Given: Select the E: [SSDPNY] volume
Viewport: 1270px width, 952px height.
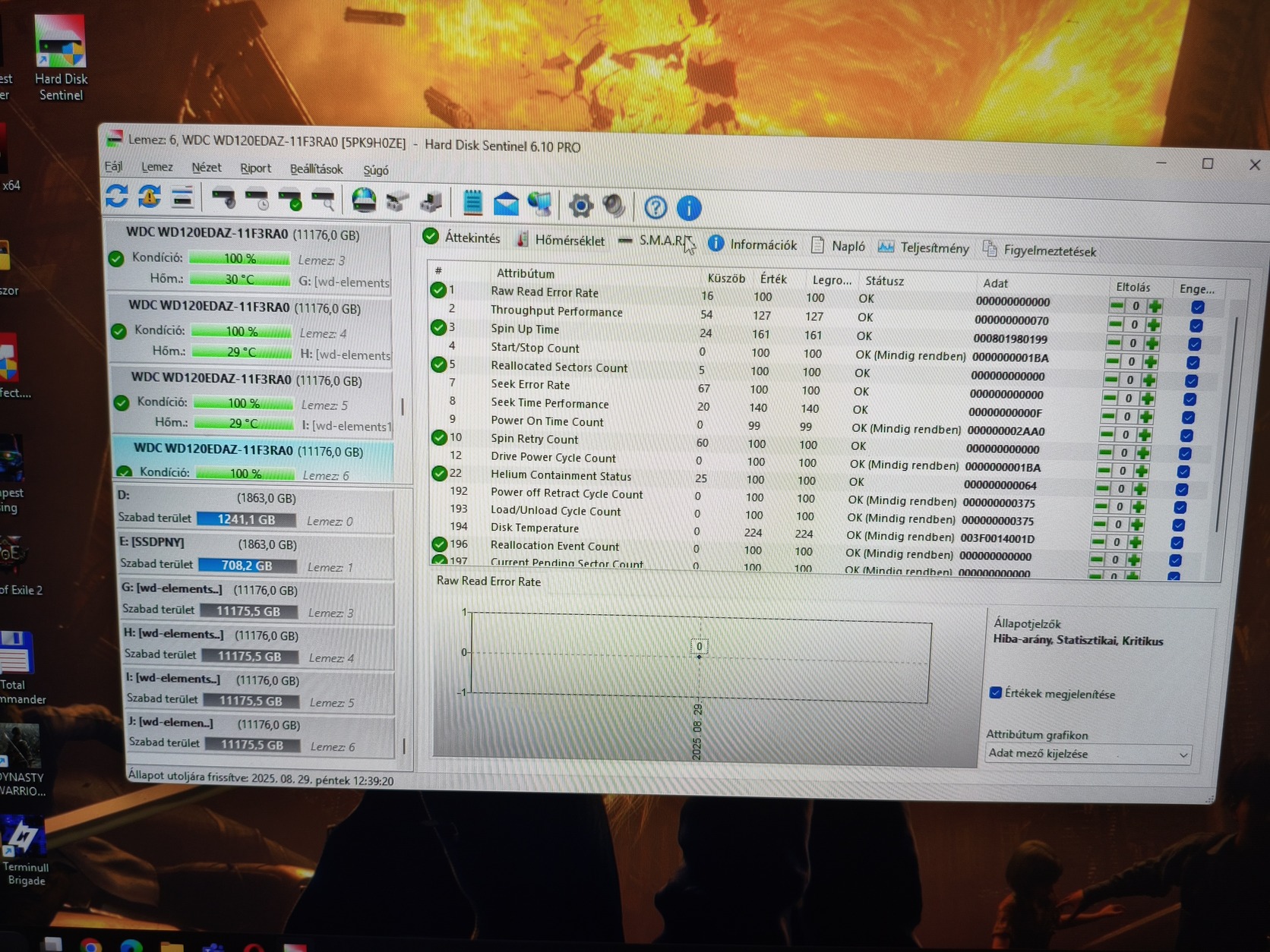Looking at the screenshot, I should (x=254, y=556).
